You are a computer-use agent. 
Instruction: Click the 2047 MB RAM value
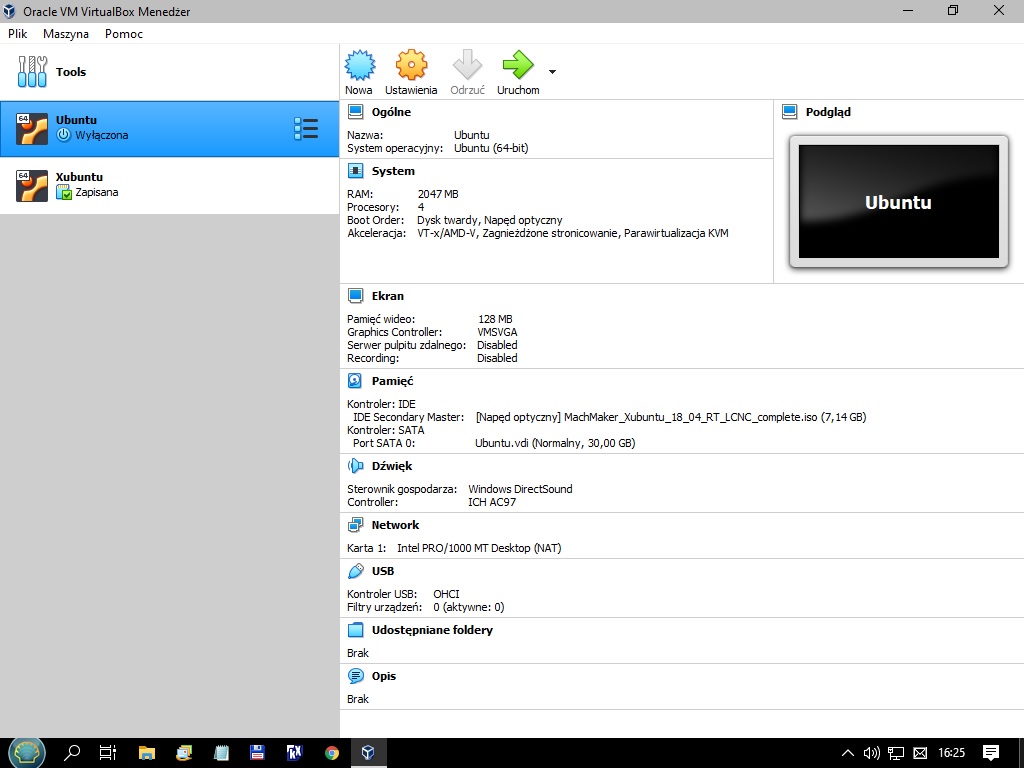tap(438, 194)
